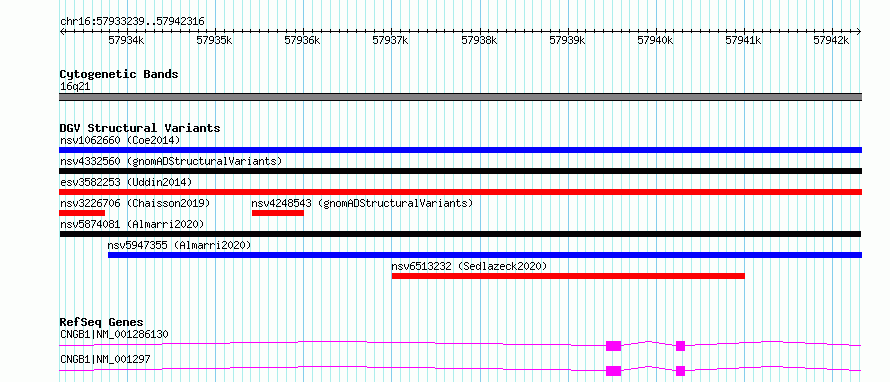Image resolution: width=890 pixels, height=382 pixels.
Task: Click the smaller magenta exon of CNGB1|NM_001297
Action: 681,371
